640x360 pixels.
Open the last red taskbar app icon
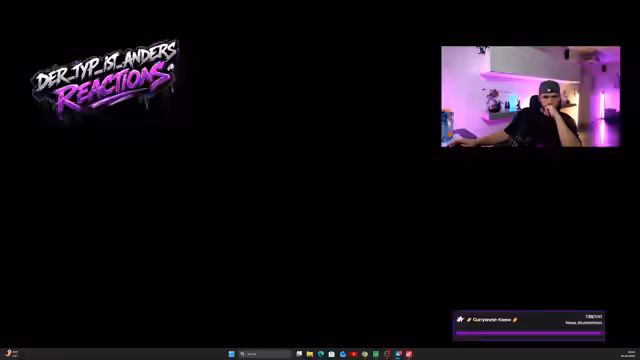pyautogui.click(x=409, y=354)
